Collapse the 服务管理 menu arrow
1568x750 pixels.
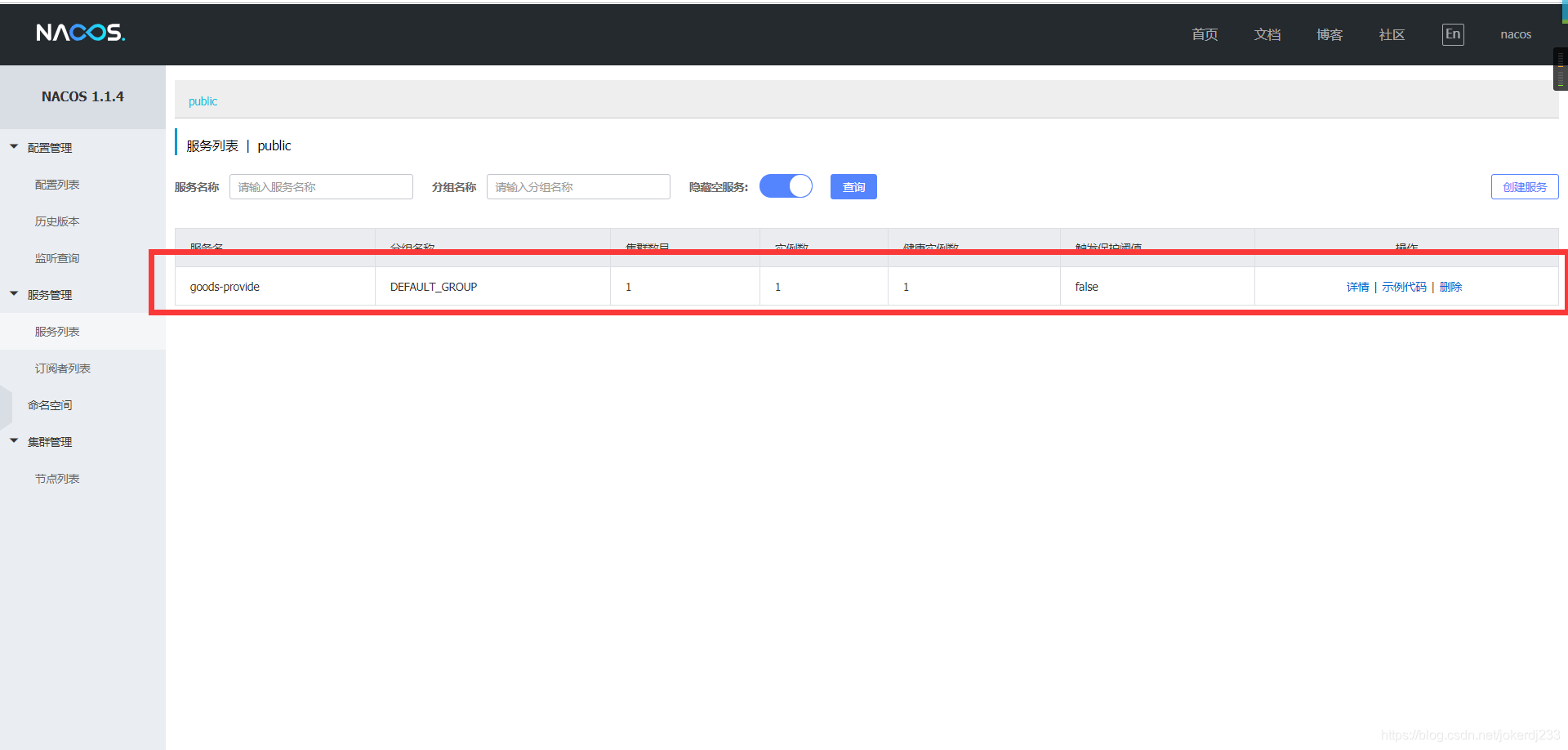[x=14, y=294]
